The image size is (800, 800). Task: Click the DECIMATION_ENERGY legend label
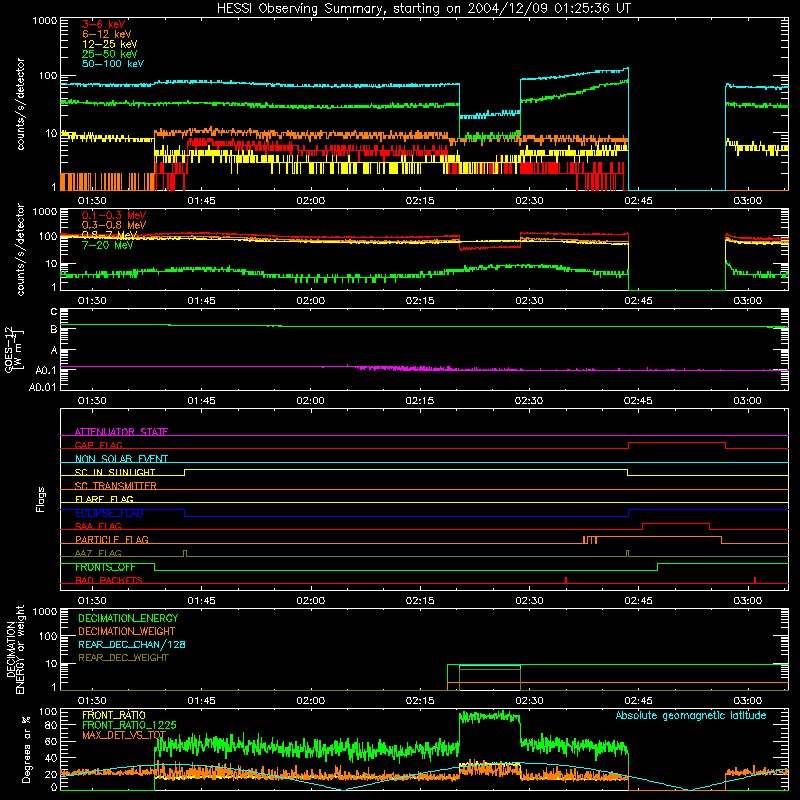coord(128,618)
